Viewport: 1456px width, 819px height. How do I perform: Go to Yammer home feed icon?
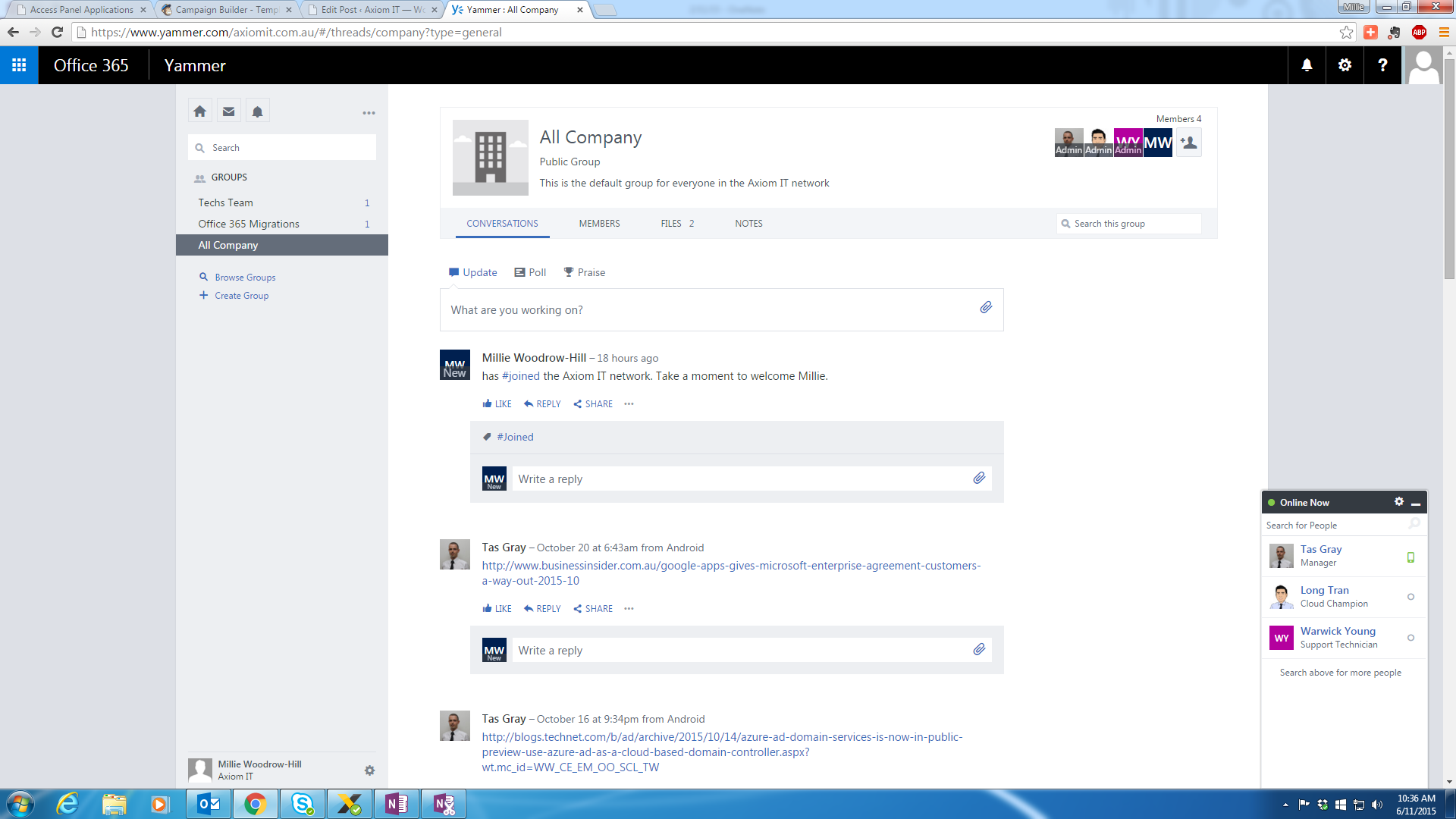199,111
